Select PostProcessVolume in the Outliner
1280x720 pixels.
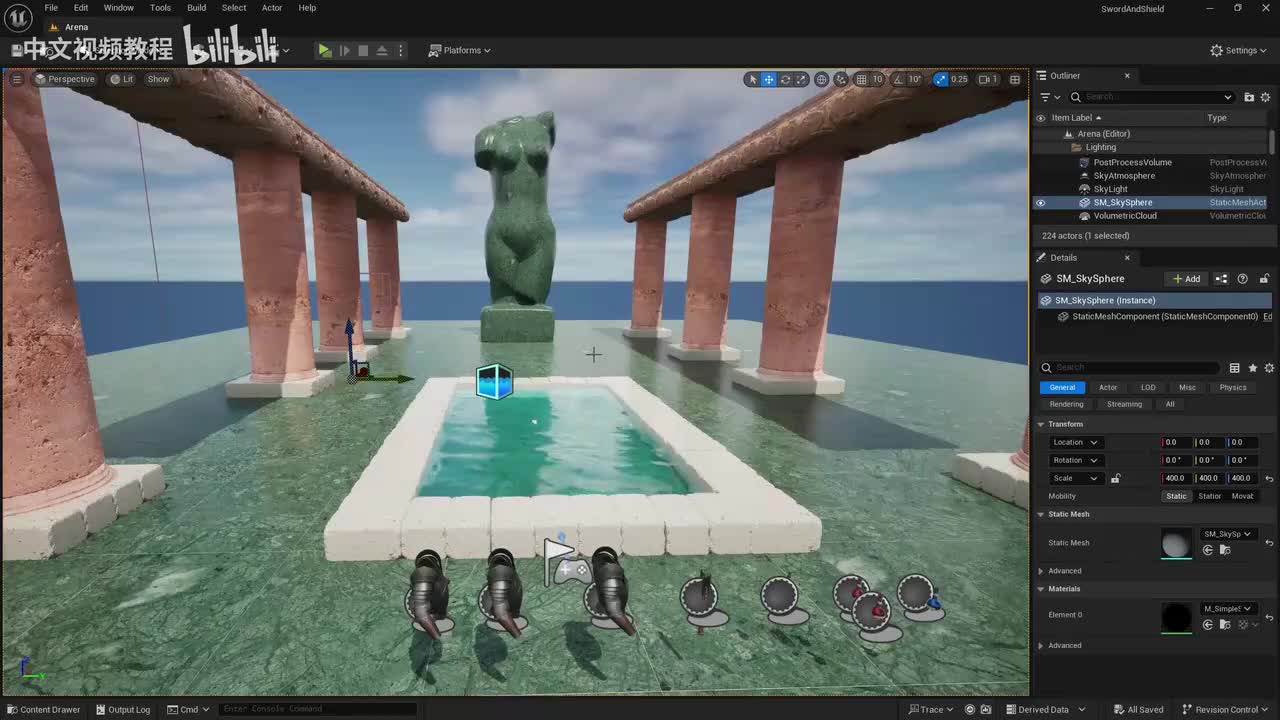pos(1132,162)
